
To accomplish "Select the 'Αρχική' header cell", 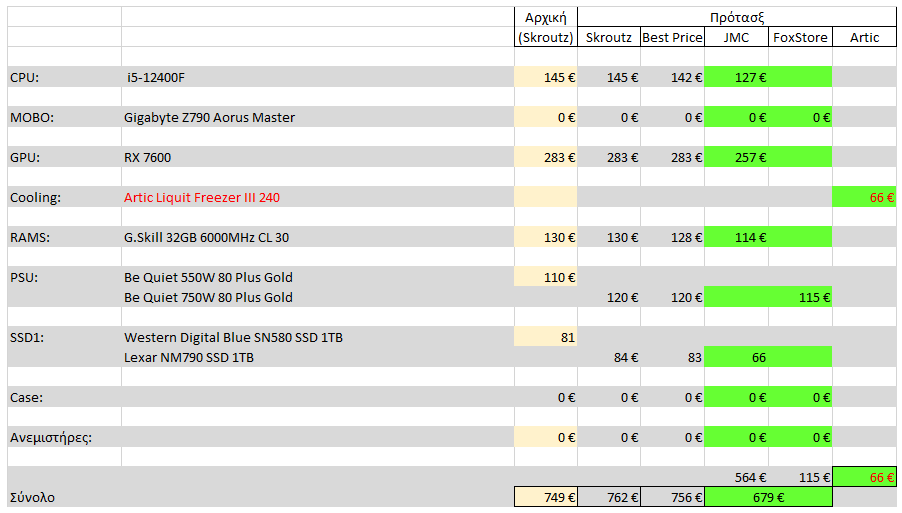I will (545, 17).
